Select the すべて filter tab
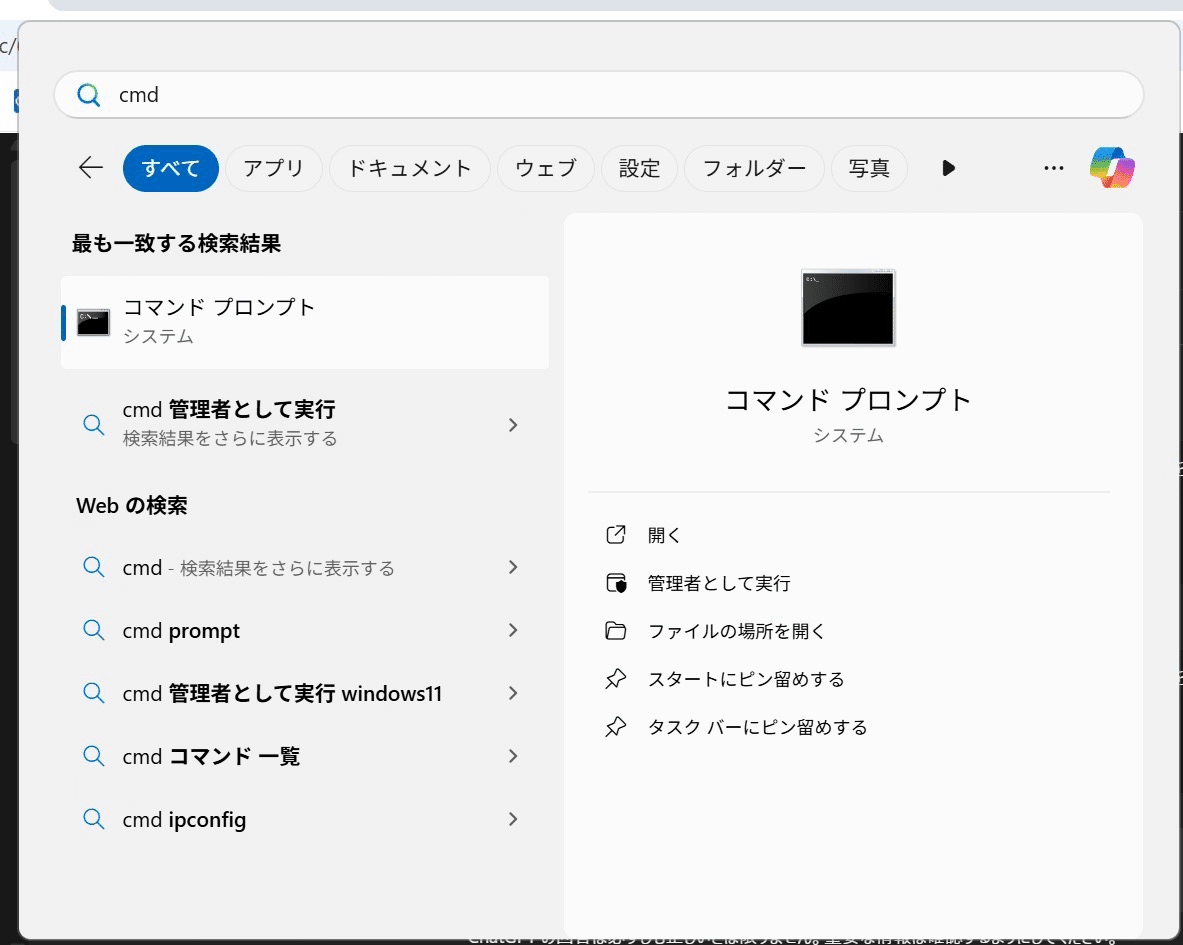Viewport: 1183px width, 945px height. [170, 168]
